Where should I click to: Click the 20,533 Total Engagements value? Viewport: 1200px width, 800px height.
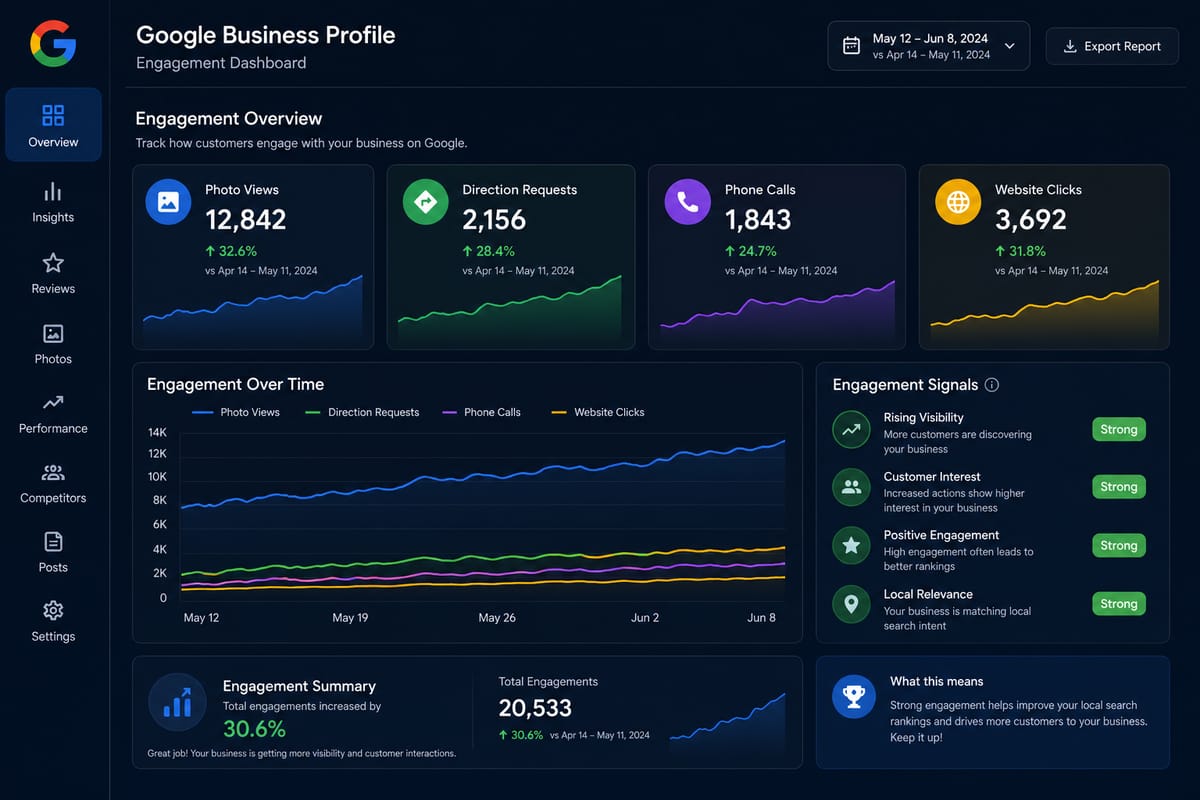pos(535,708)
